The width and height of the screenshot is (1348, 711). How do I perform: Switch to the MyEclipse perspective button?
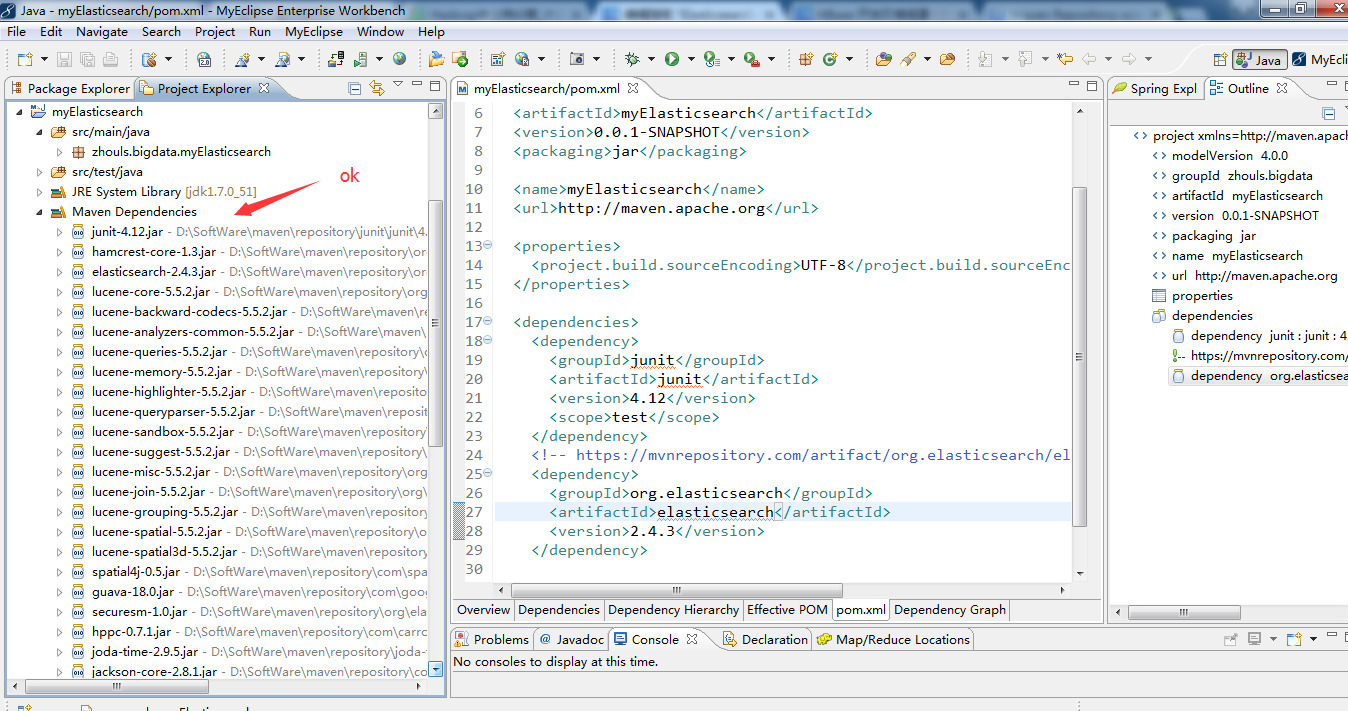[x=1320, y=60]
